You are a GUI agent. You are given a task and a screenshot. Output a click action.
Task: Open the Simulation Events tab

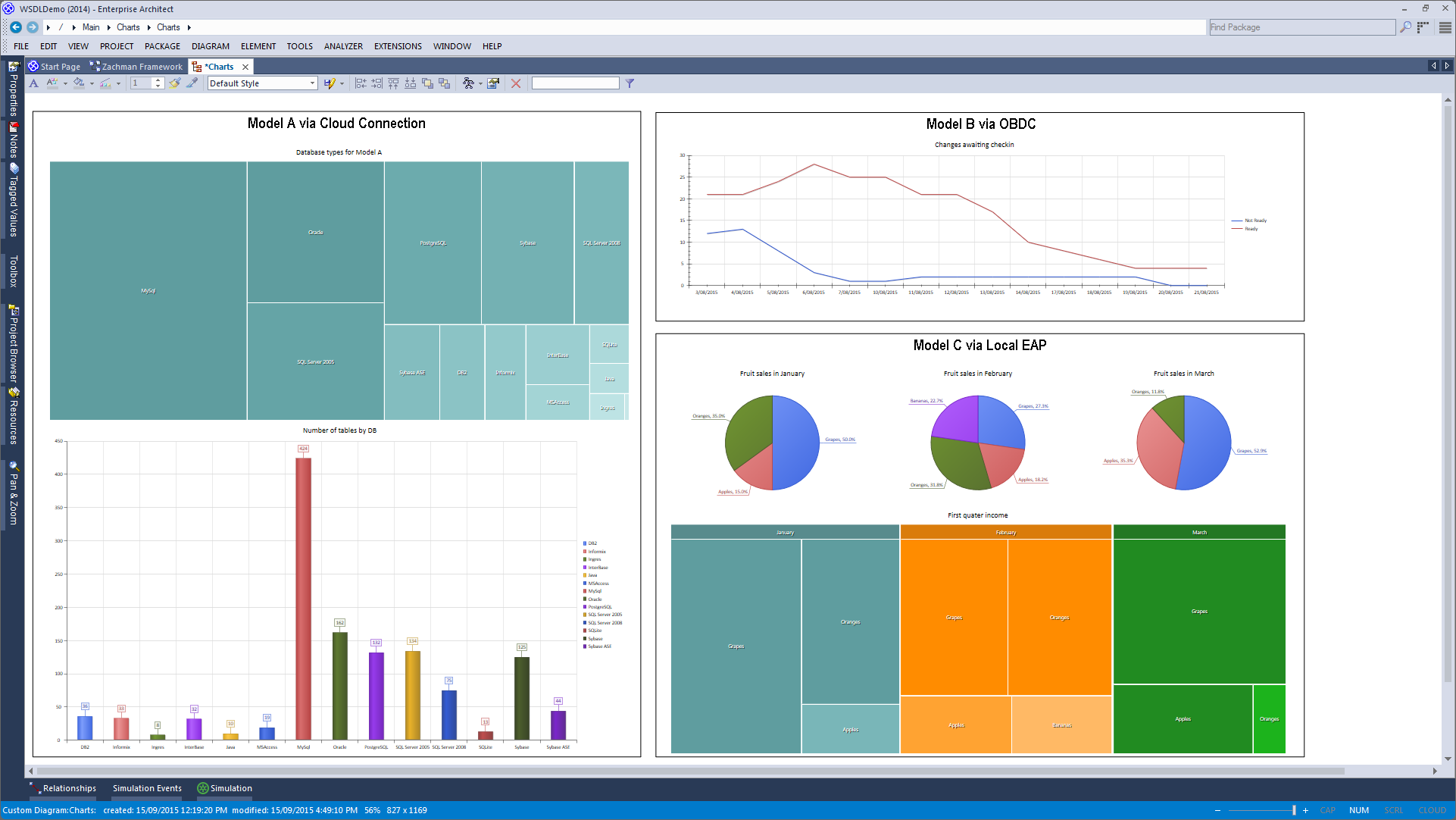147,788
